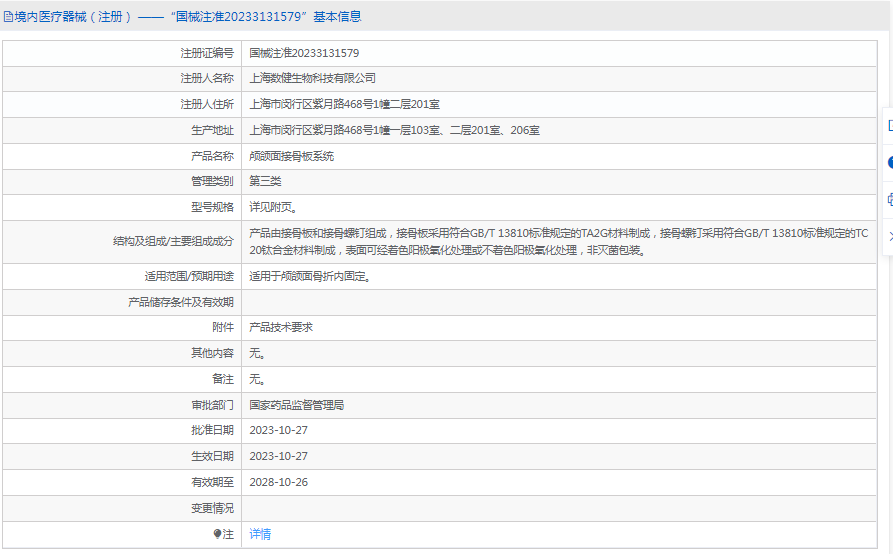The image size is (893, 554).
Task: Click expiry date 2028-10-26
Action: coord(278,482)
